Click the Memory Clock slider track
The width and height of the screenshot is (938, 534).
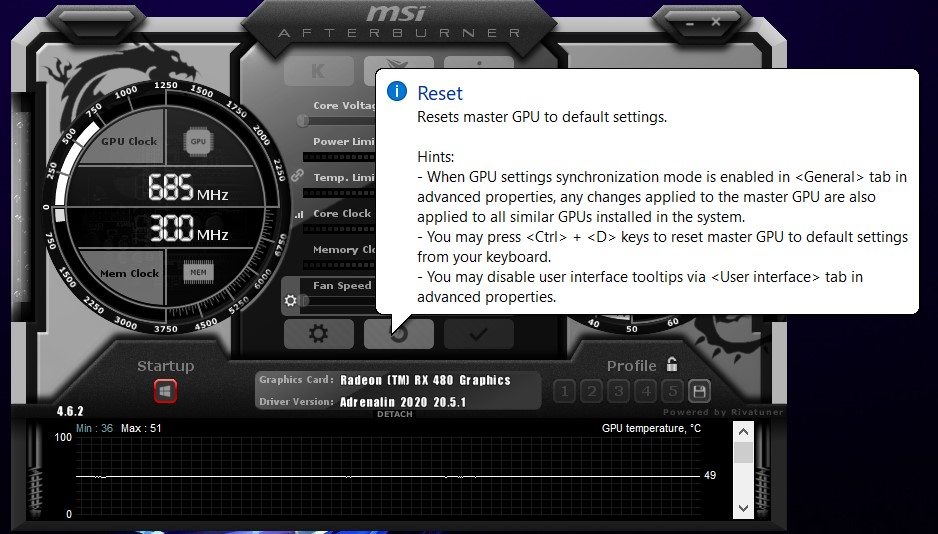pyautogui.click(x=339, y=265)
